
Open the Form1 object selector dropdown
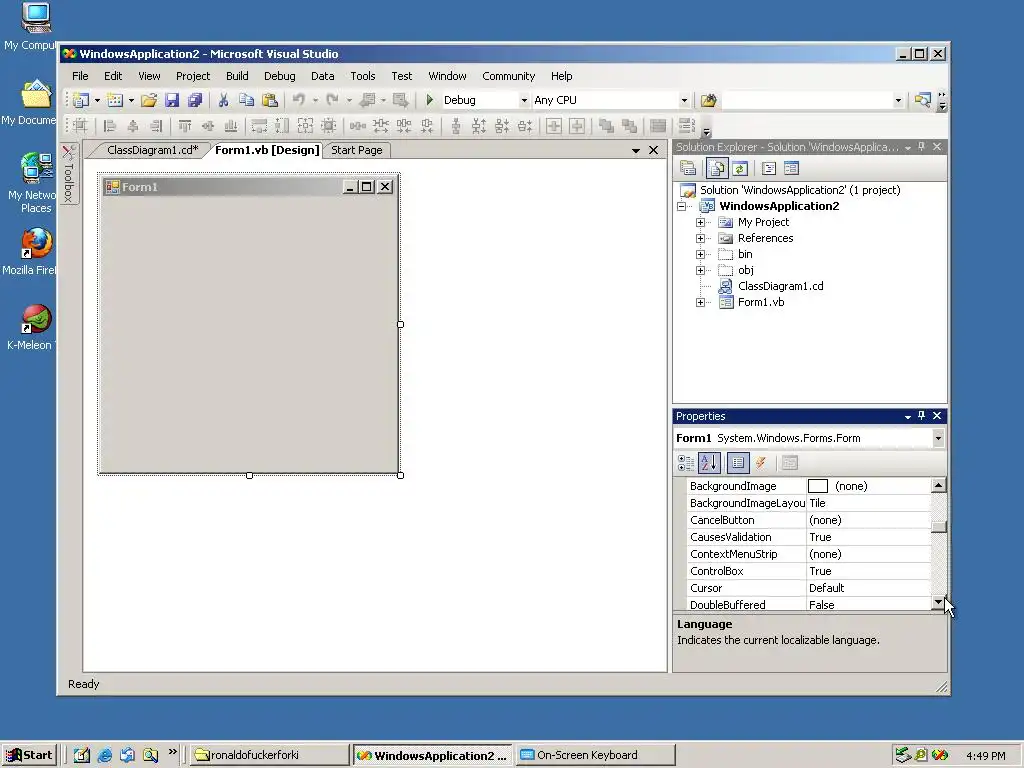938,438
